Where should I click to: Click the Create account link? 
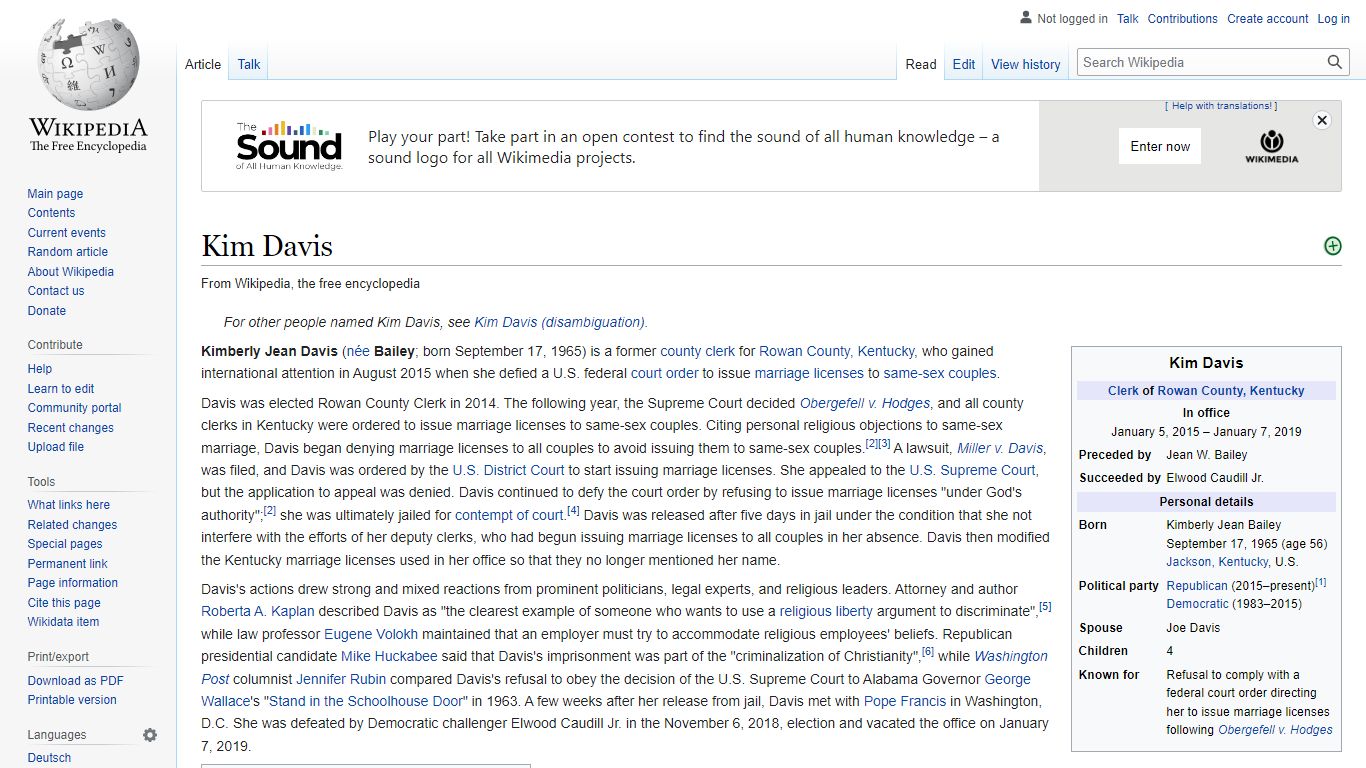coord(1268,19)
